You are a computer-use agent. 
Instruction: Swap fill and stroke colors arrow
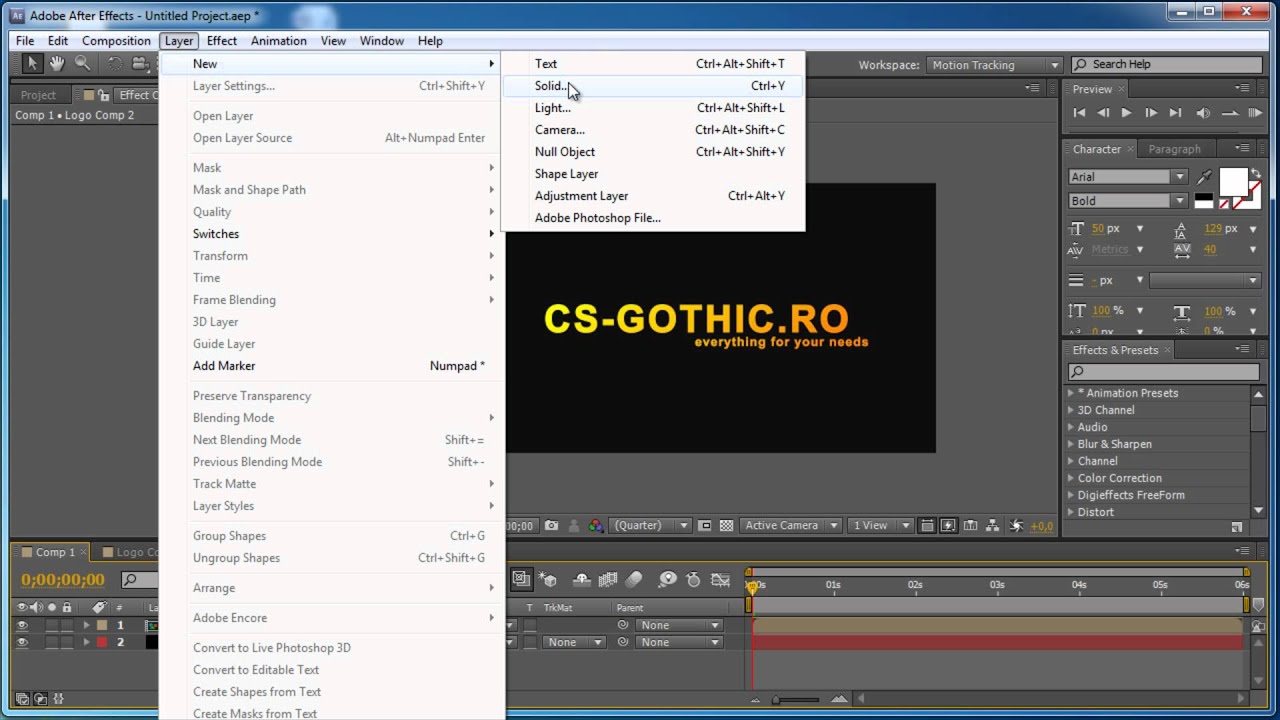(x=1255, y=174)
